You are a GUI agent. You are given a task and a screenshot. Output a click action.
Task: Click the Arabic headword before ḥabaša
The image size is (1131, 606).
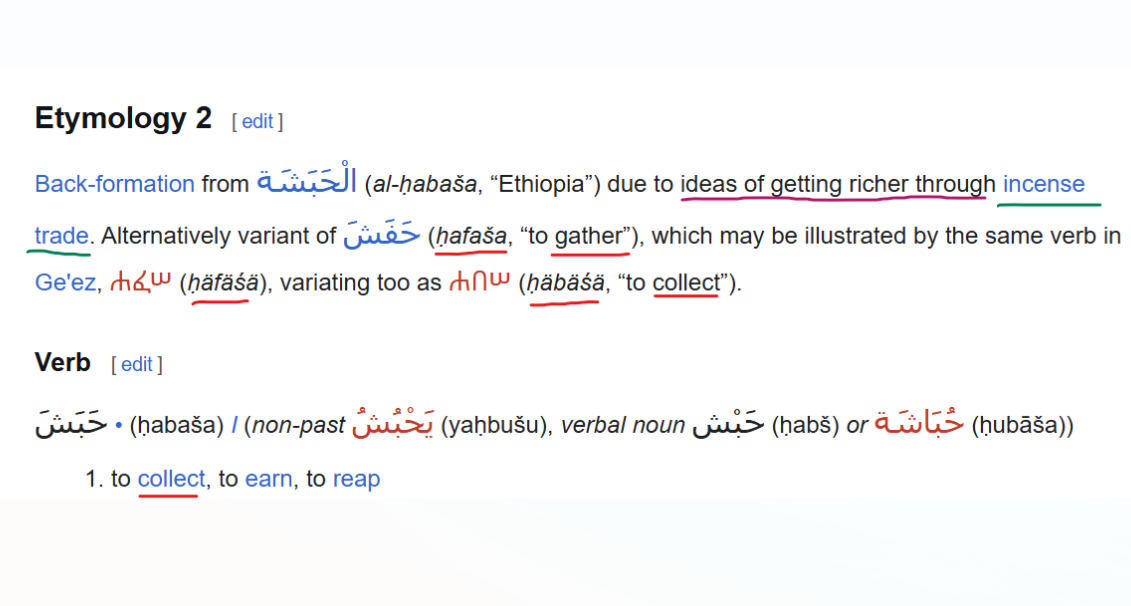71,423
